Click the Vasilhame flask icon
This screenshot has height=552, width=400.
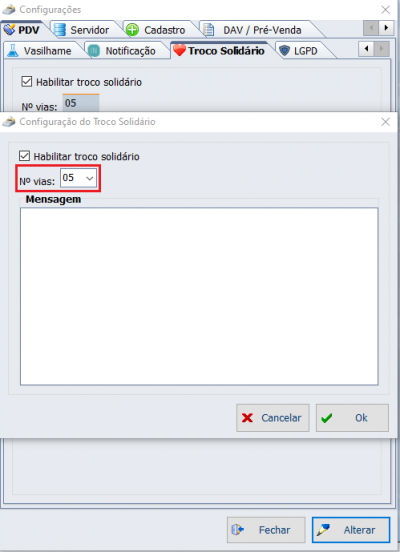pyautogui.click(x=13, y=51)
